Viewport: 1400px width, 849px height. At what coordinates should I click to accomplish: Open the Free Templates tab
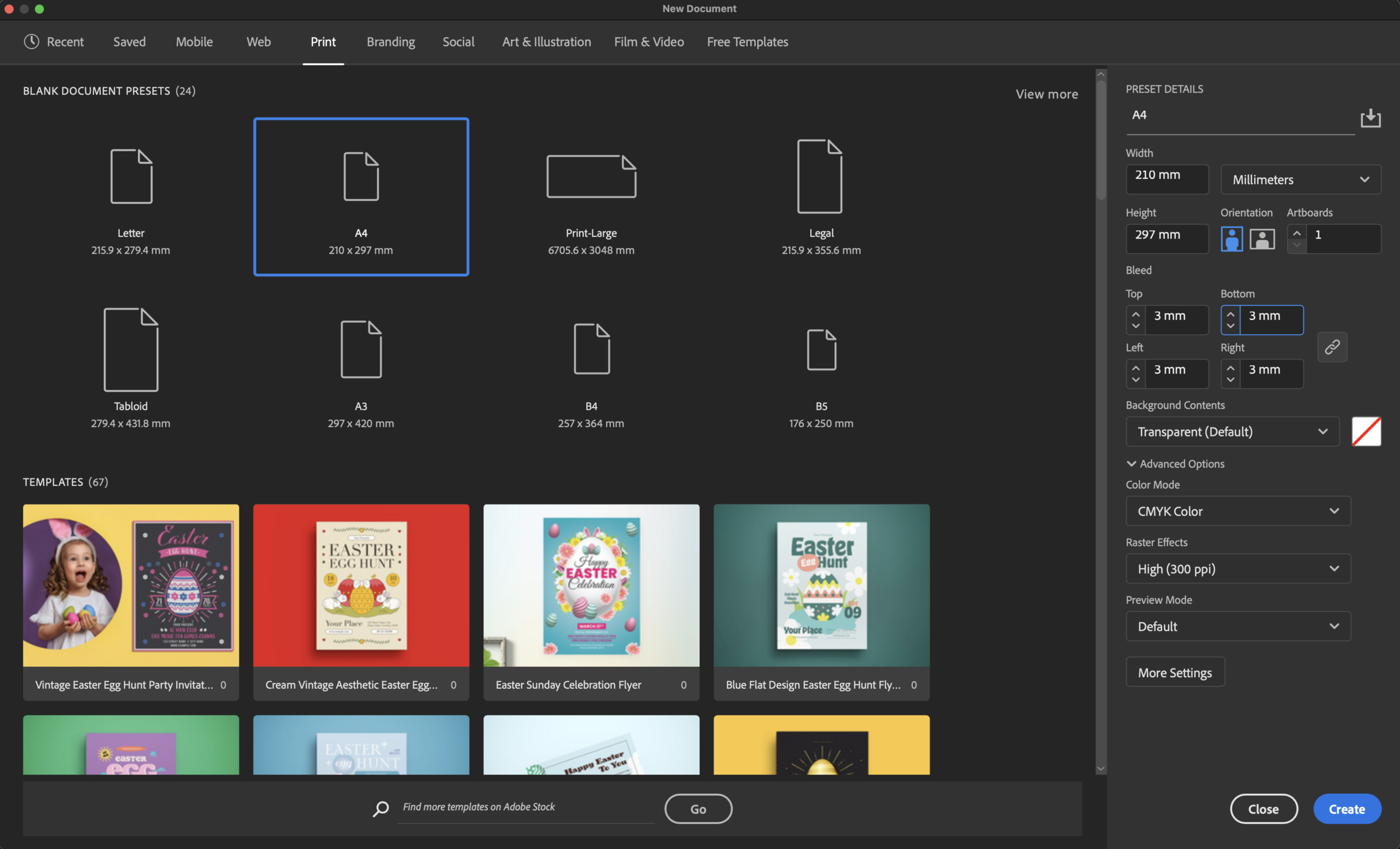pyautogui.click(x=747, y=42)
